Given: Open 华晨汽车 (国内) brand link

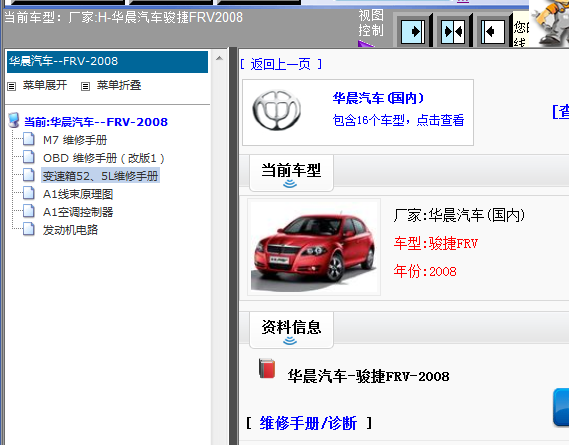Looking at the screenshot, I should click(x=378, y=98).
